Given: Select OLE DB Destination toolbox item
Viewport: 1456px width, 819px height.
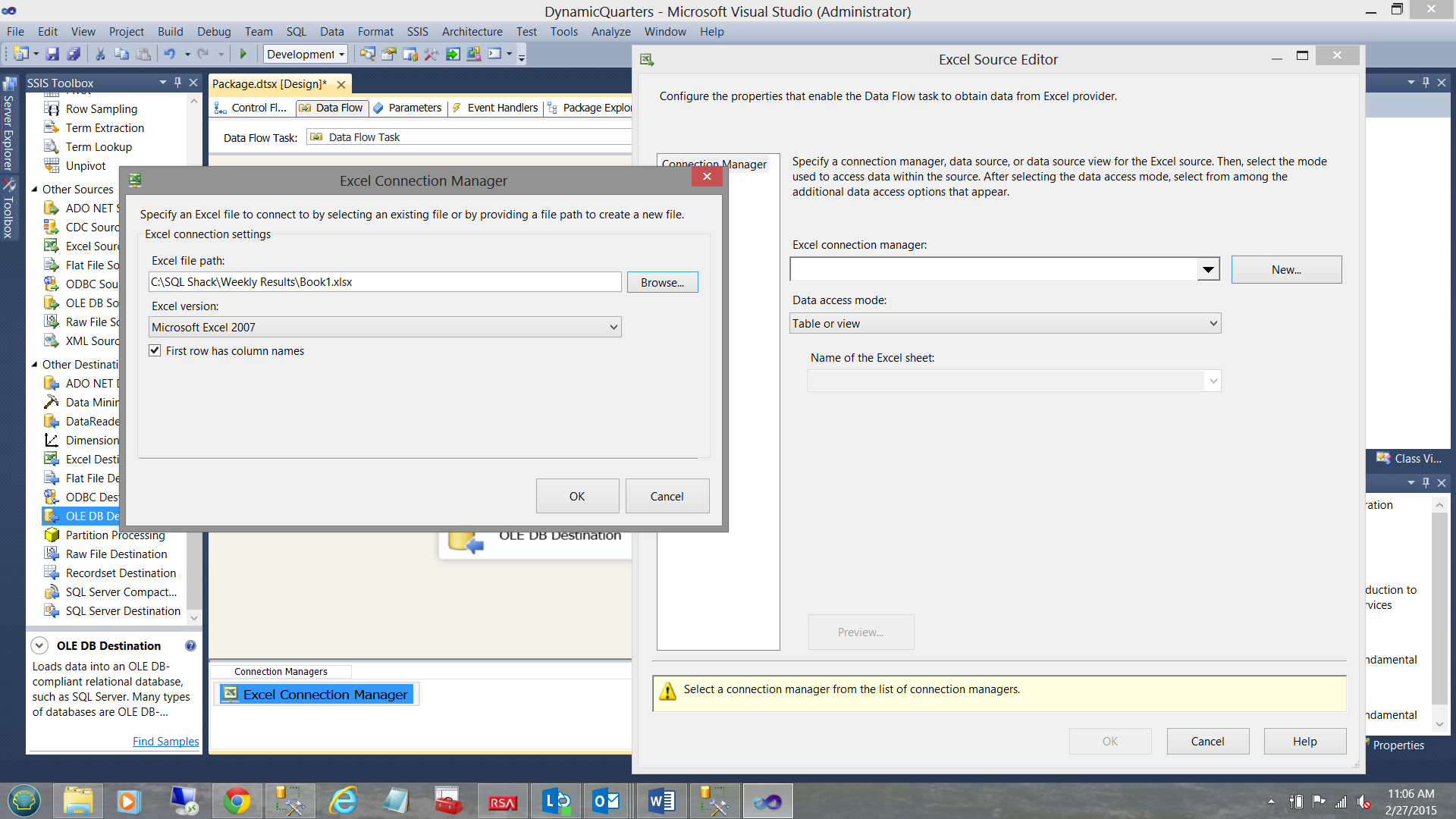Looking at the screenshot, I should (92, 516).
